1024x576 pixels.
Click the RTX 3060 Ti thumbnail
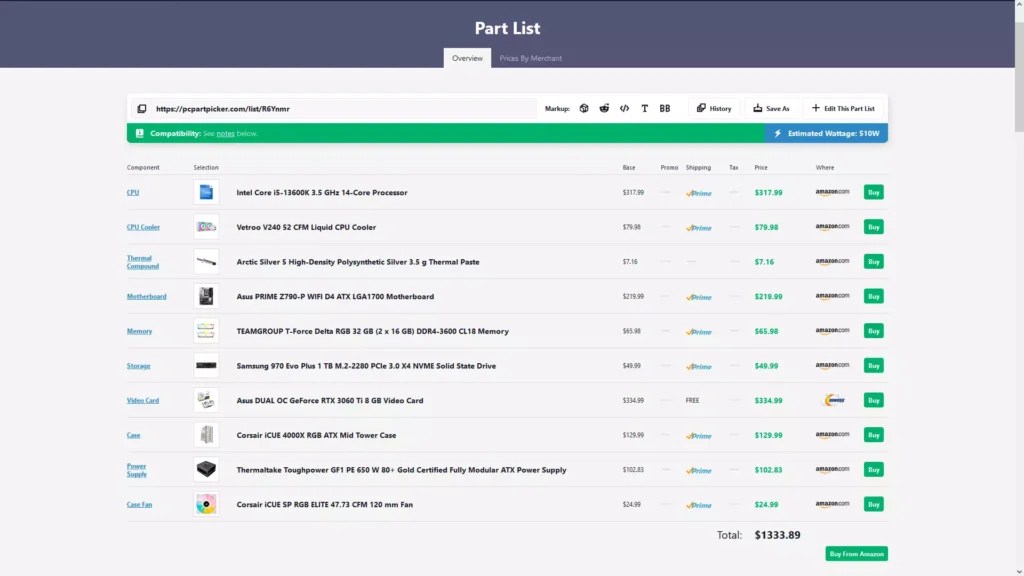(x=206, y=400)
